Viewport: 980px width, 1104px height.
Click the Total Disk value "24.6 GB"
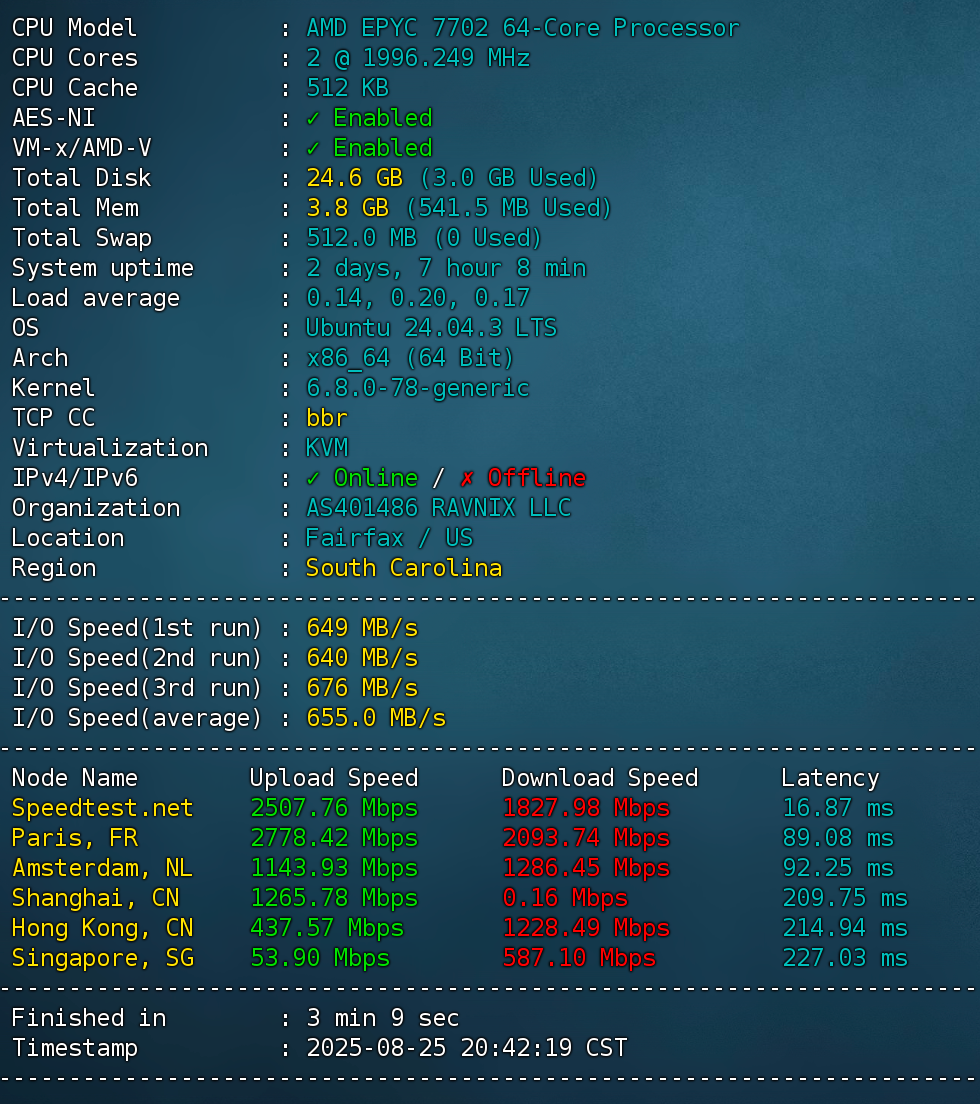pyautogui.click(x=354, y=178)
